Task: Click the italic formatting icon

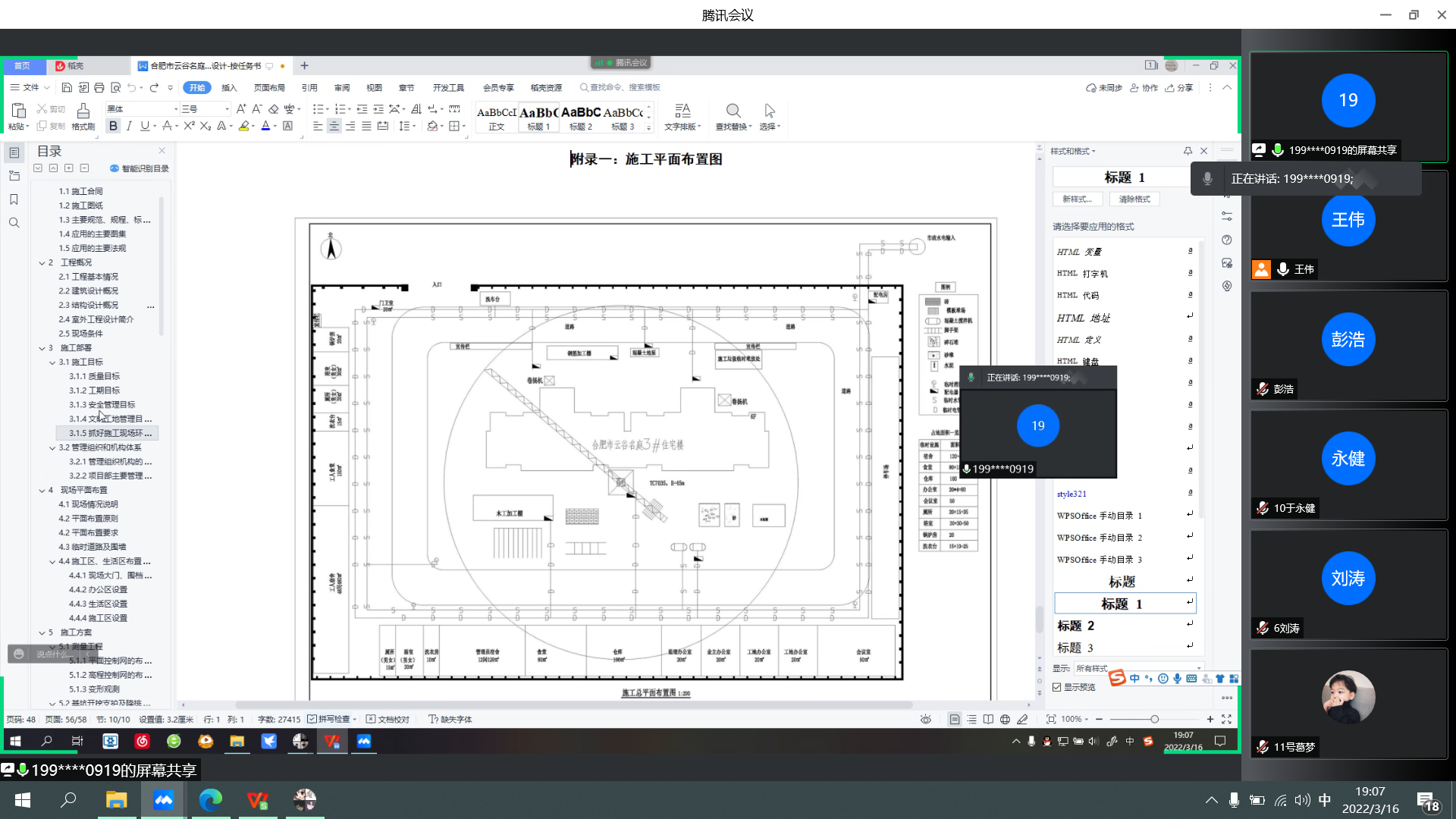Action: point(129,126)
